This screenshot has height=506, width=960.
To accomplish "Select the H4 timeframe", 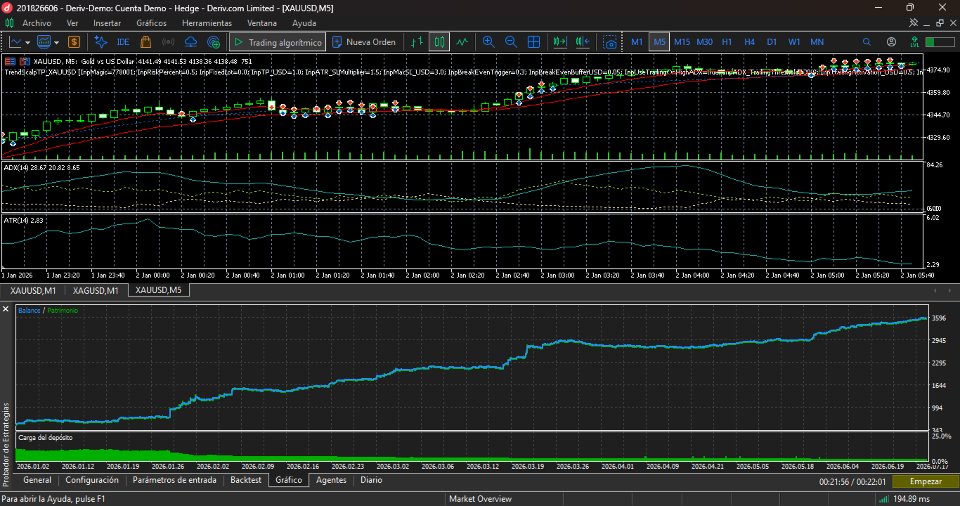I will point(749,42).
